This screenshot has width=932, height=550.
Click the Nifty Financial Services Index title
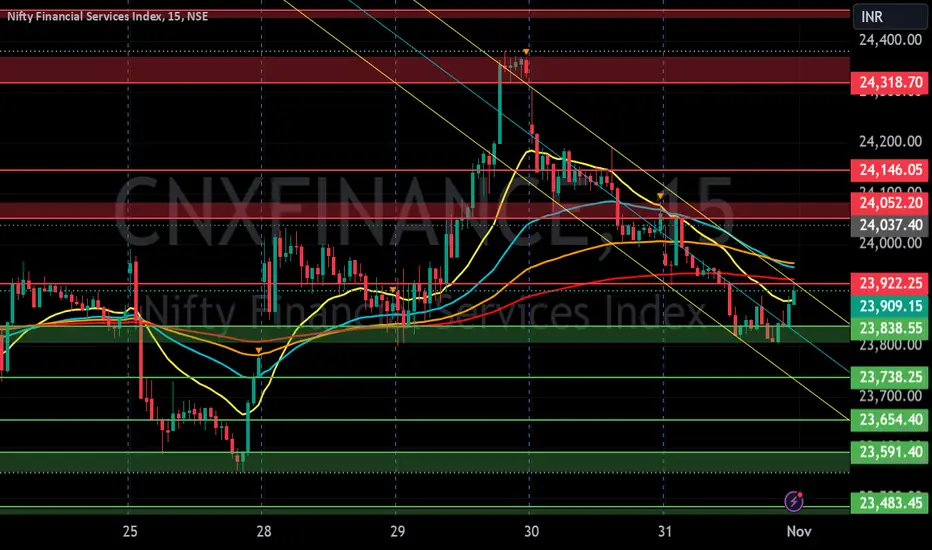click(108, 16)
